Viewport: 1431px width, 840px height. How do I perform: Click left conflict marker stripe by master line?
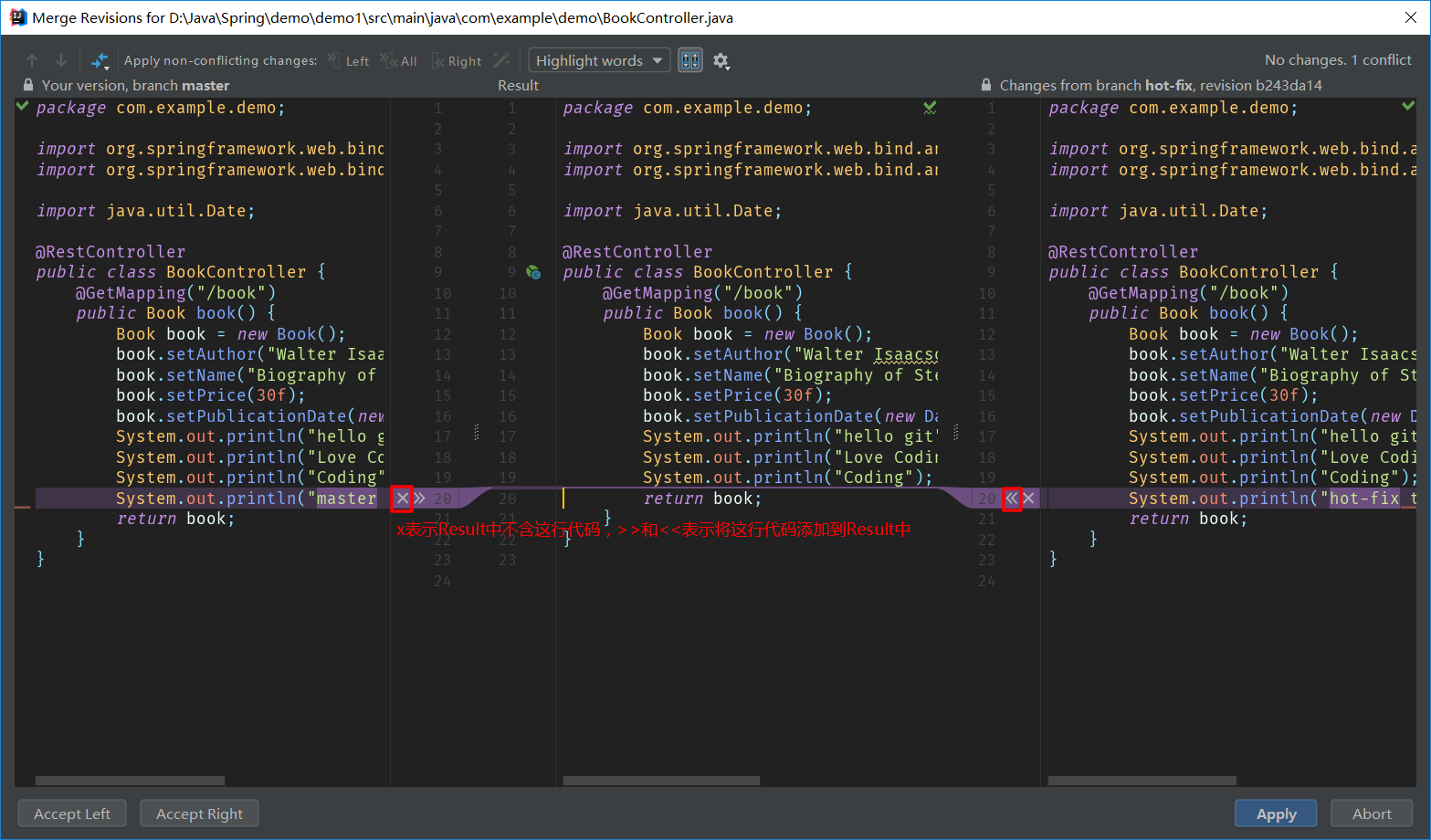pyautogui.click(x=23, y=507)
